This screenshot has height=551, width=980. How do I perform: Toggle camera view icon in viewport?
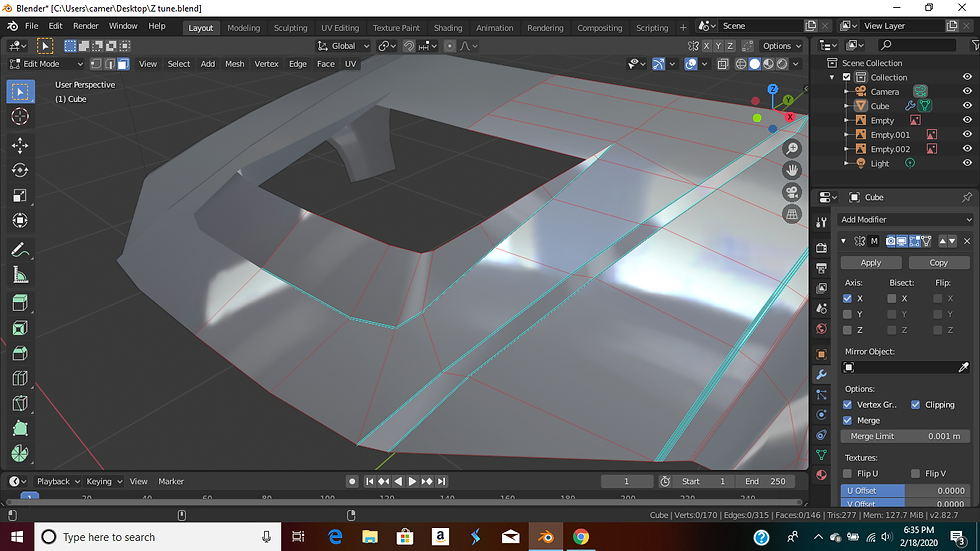click(x=792, y=192)
